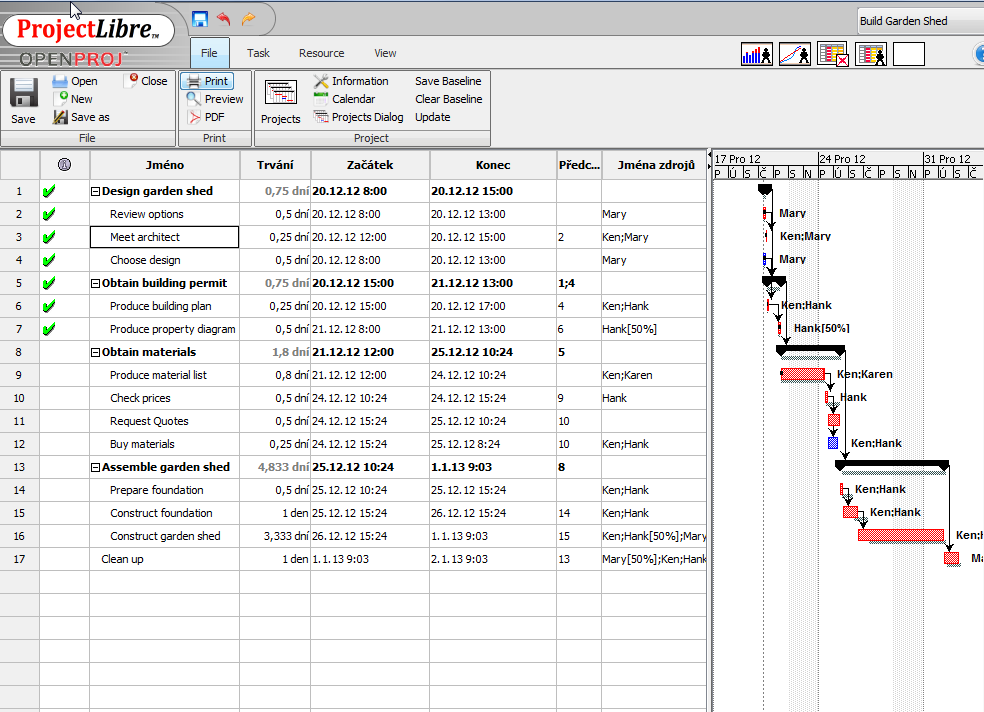
Task: Click Clear Baseline
Action: (449, 99)
